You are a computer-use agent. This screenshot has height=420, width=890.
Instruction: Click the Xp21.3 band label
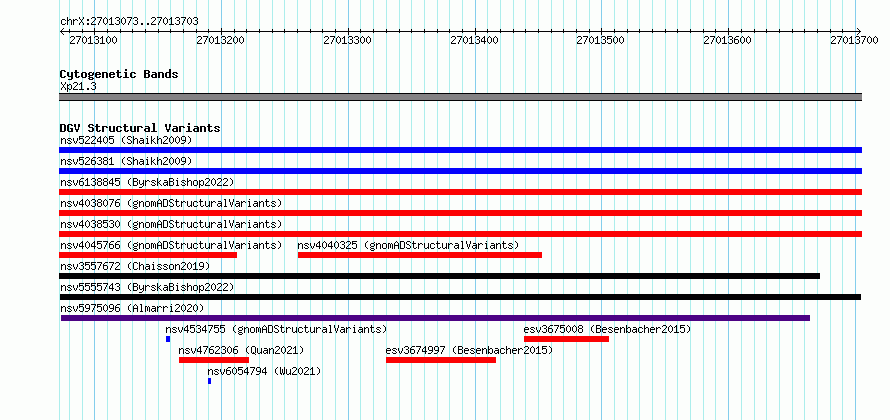coord(77,86)
